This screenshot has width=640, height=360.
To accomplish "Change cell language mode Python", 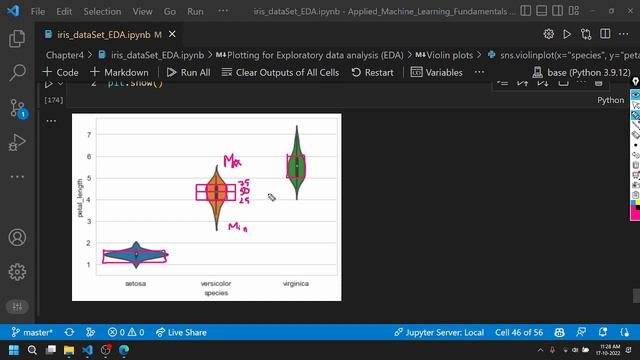I will (x=611, y=100).
